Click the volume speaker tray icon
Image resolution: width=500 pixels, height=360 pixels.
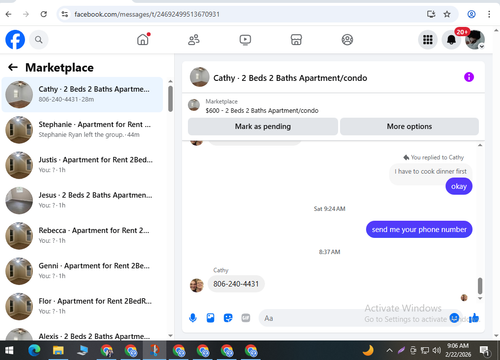pos(436,350)
